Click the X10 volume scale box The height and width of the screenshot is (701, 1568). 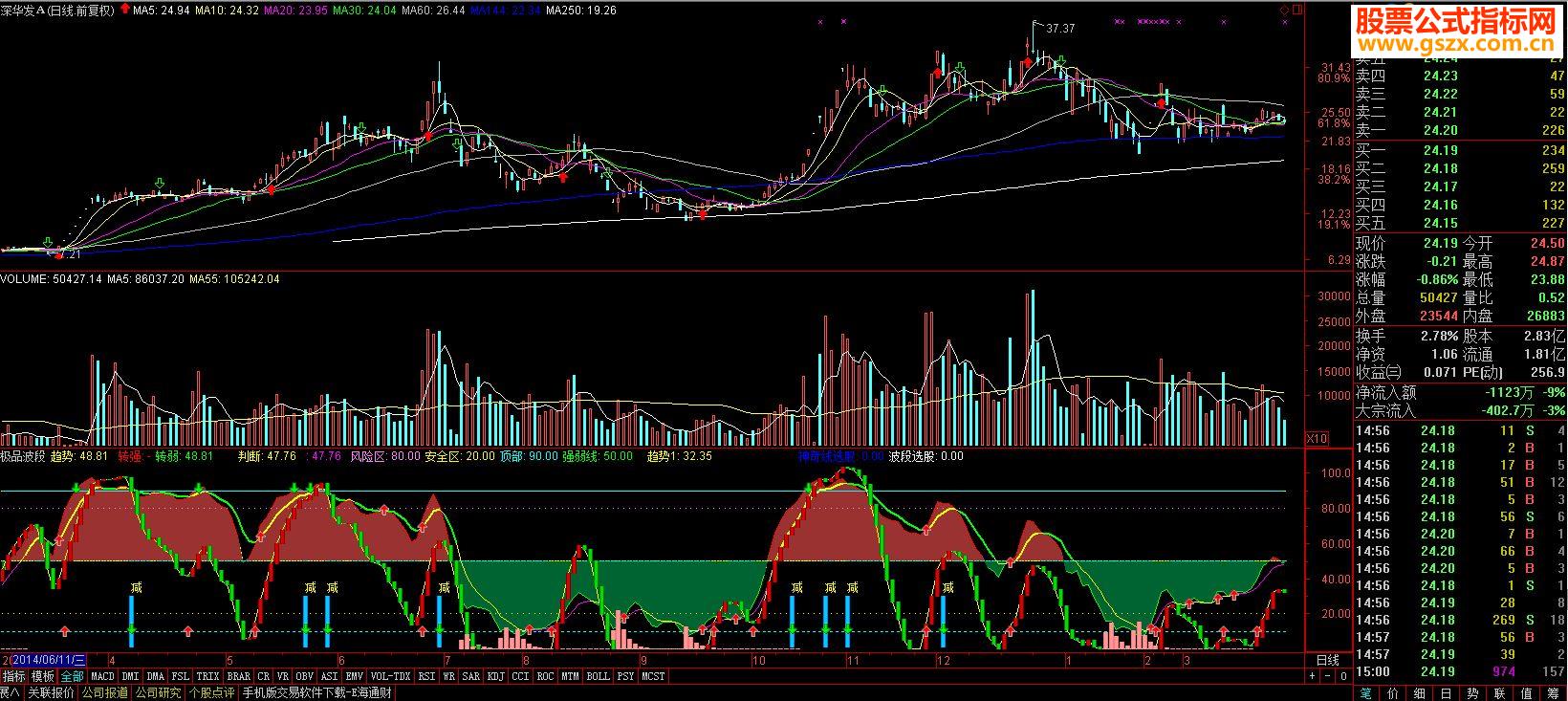pos(1318,437)
